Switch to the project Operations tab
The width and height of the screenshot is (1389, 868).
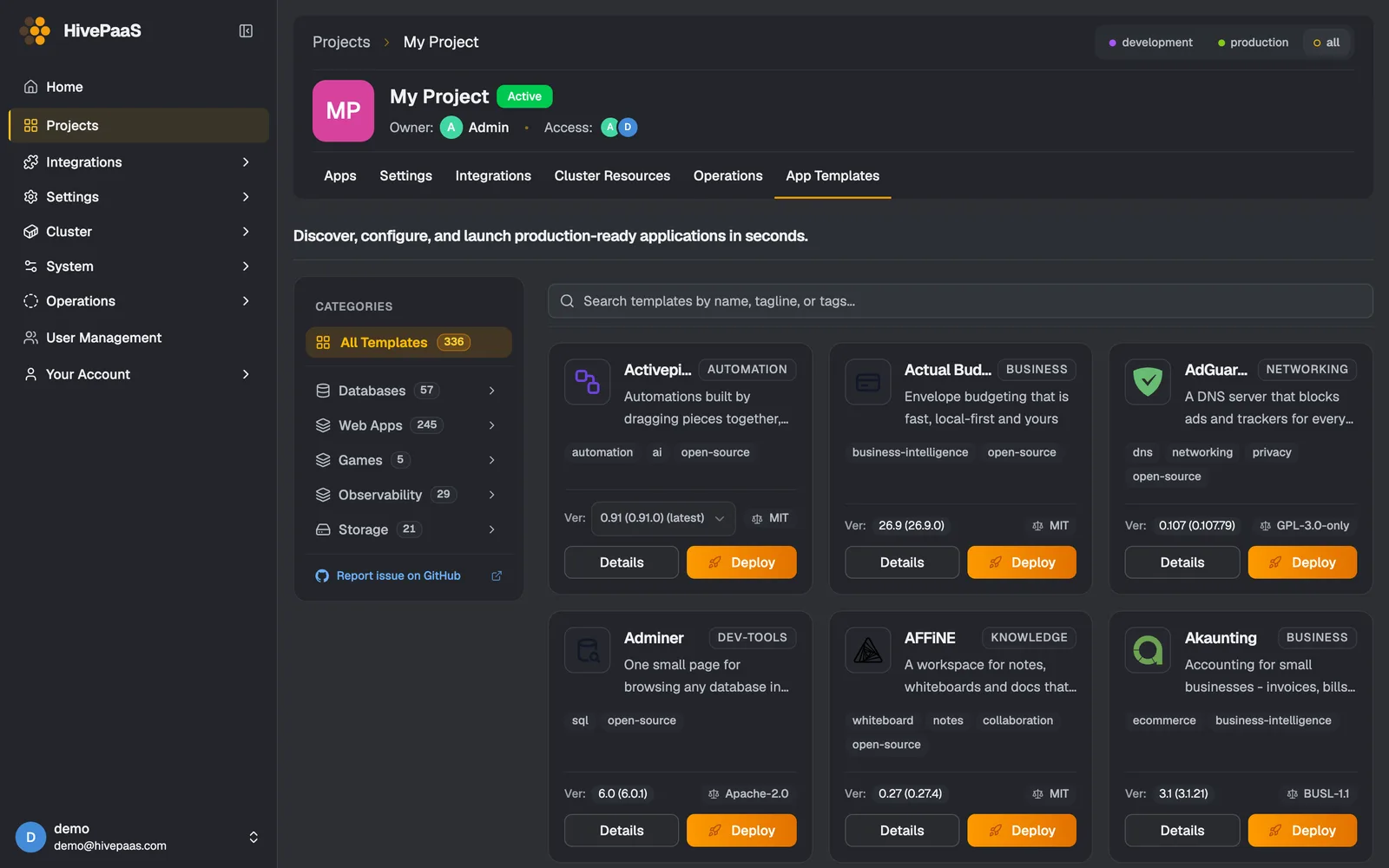point(727,175)
